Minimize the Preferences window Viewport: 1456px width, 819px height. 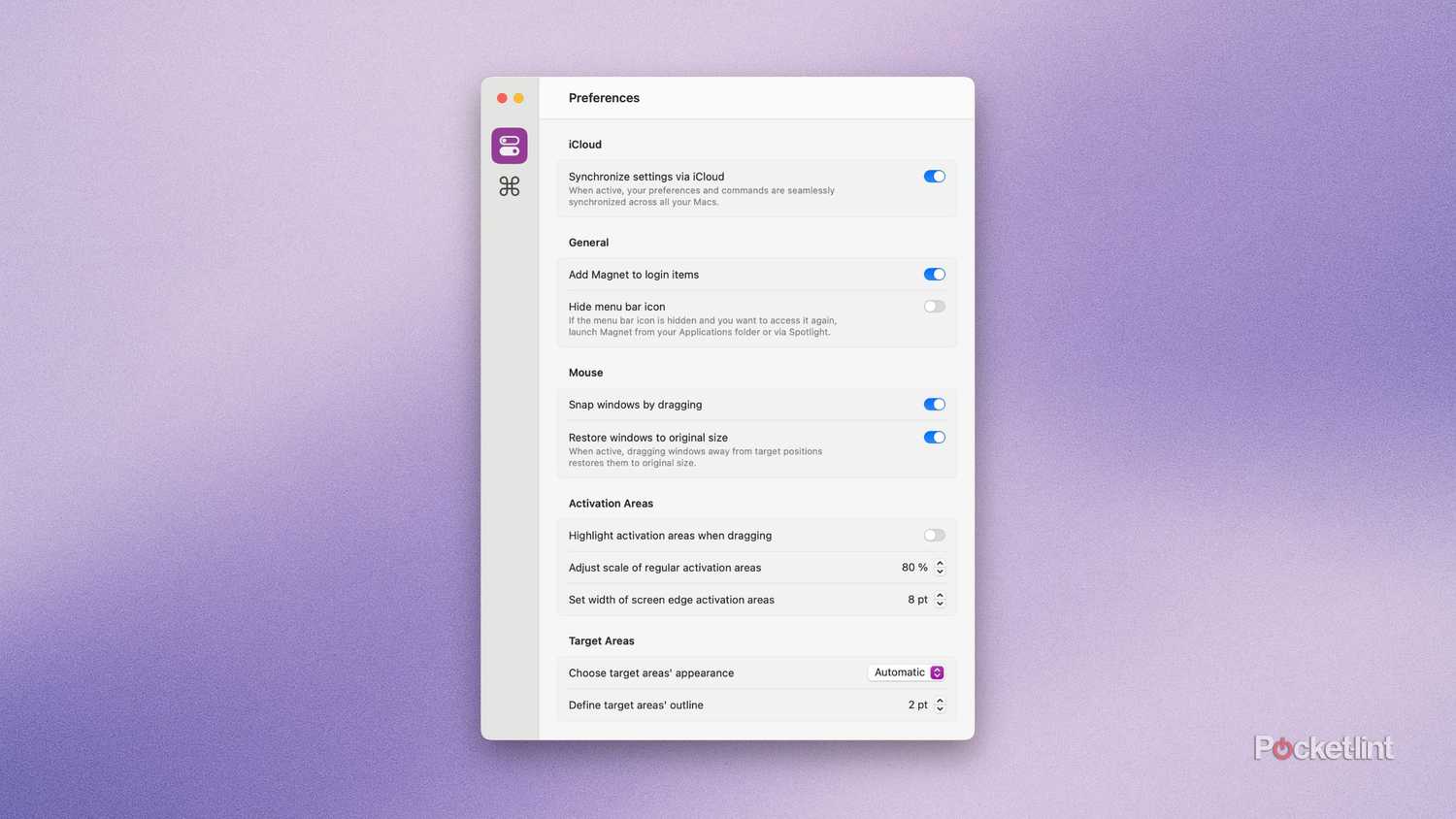517,98
